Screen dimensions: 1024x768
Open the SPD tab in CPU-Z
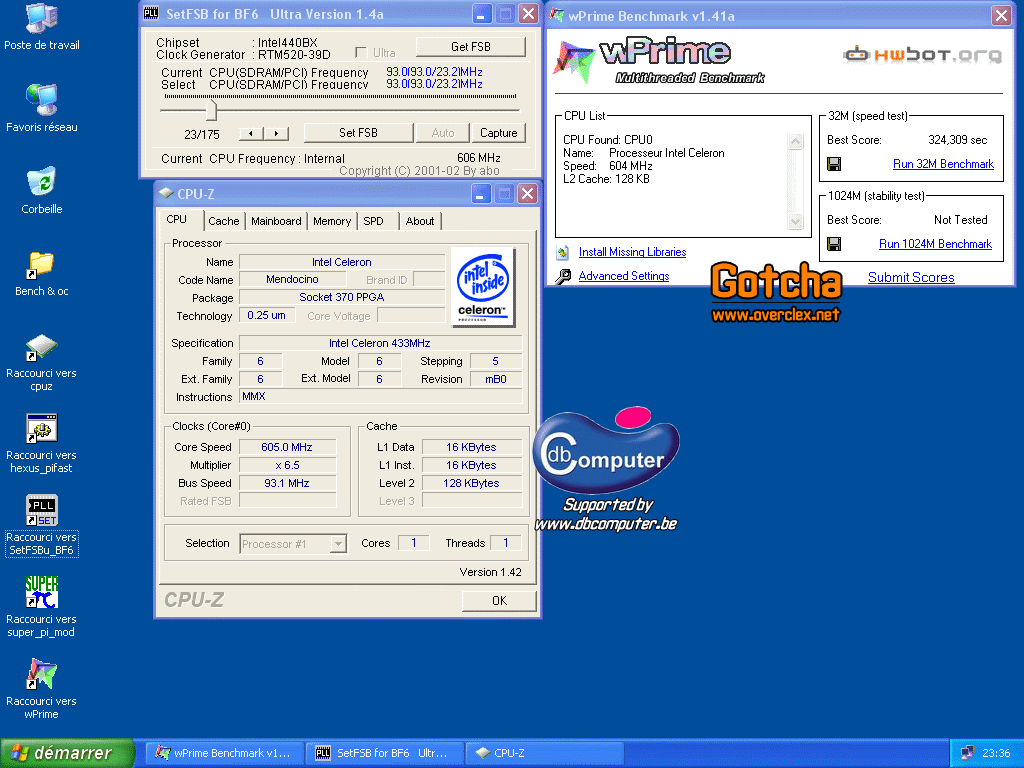pos(374,221)
